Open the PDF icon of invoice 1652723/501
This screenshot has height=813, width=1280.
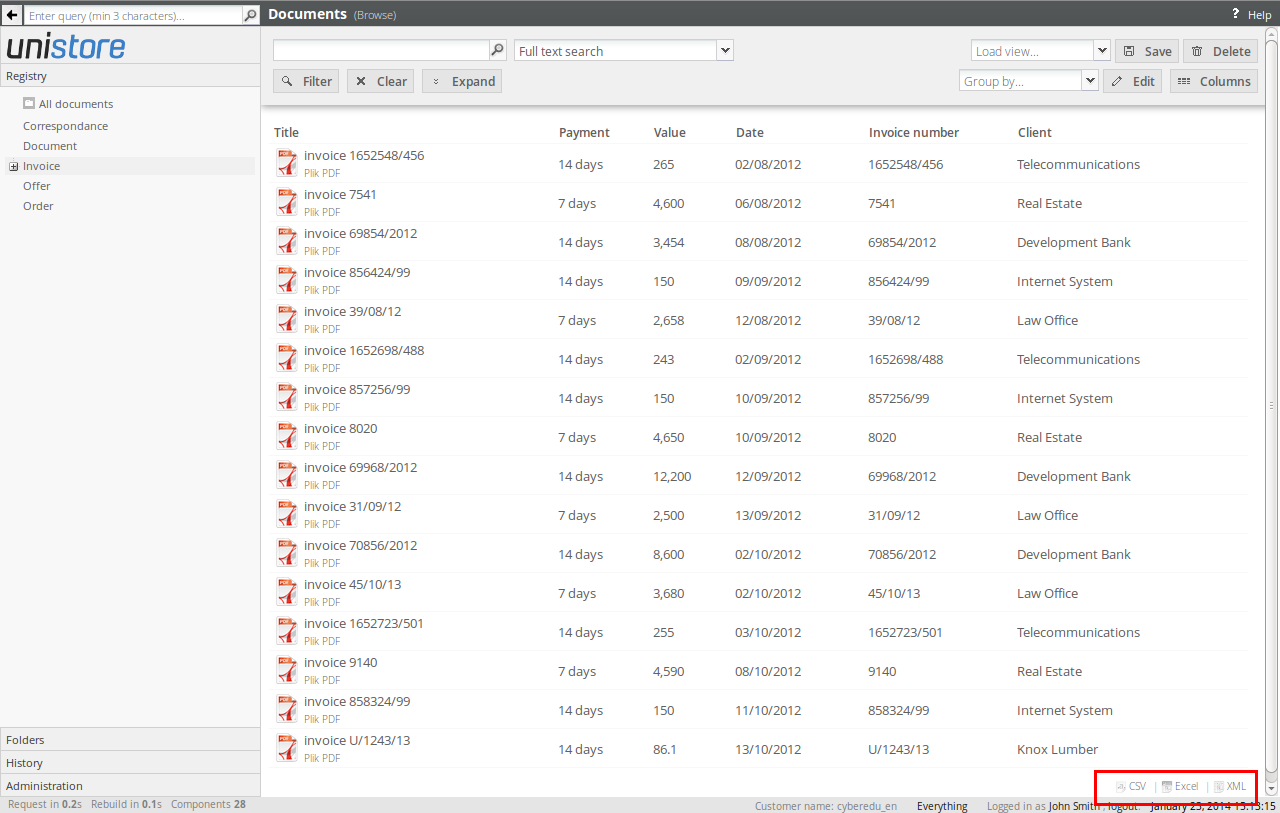coord(287,632)
